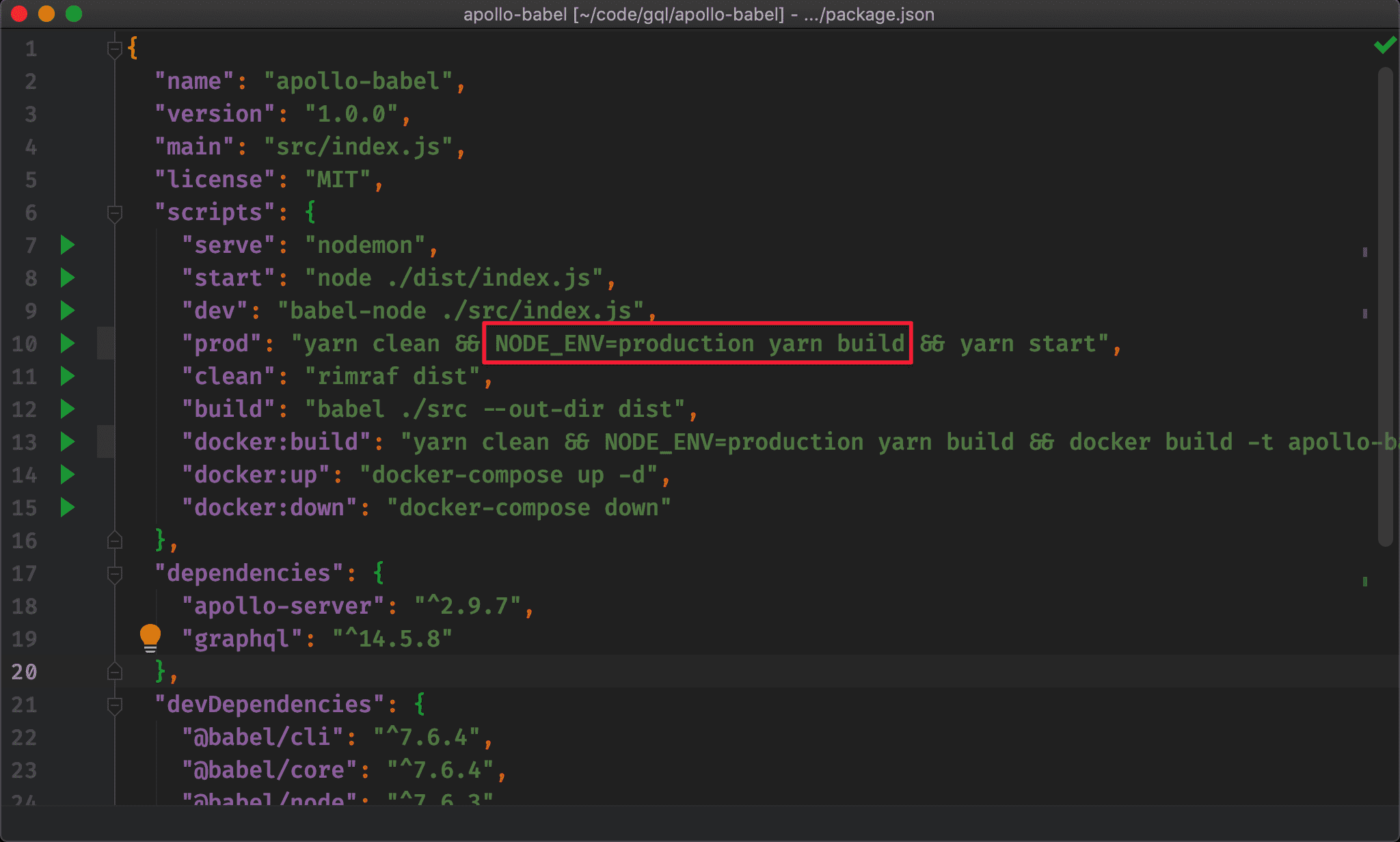Click the "src/index.js" main value
1400x842 pixels.
pyautogui.click(x=358, y=147)
